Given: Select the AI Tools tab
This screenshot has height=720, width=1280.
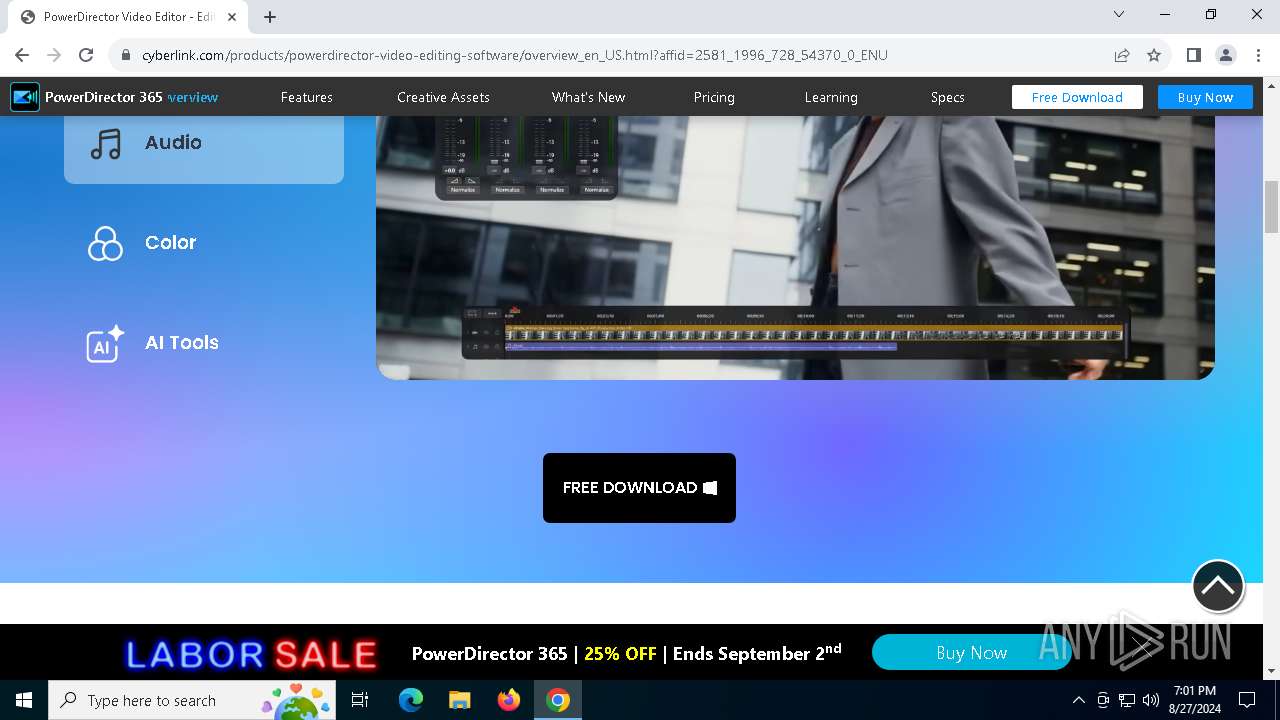Looking at the screenshot, I should click(x=204, y=343).
